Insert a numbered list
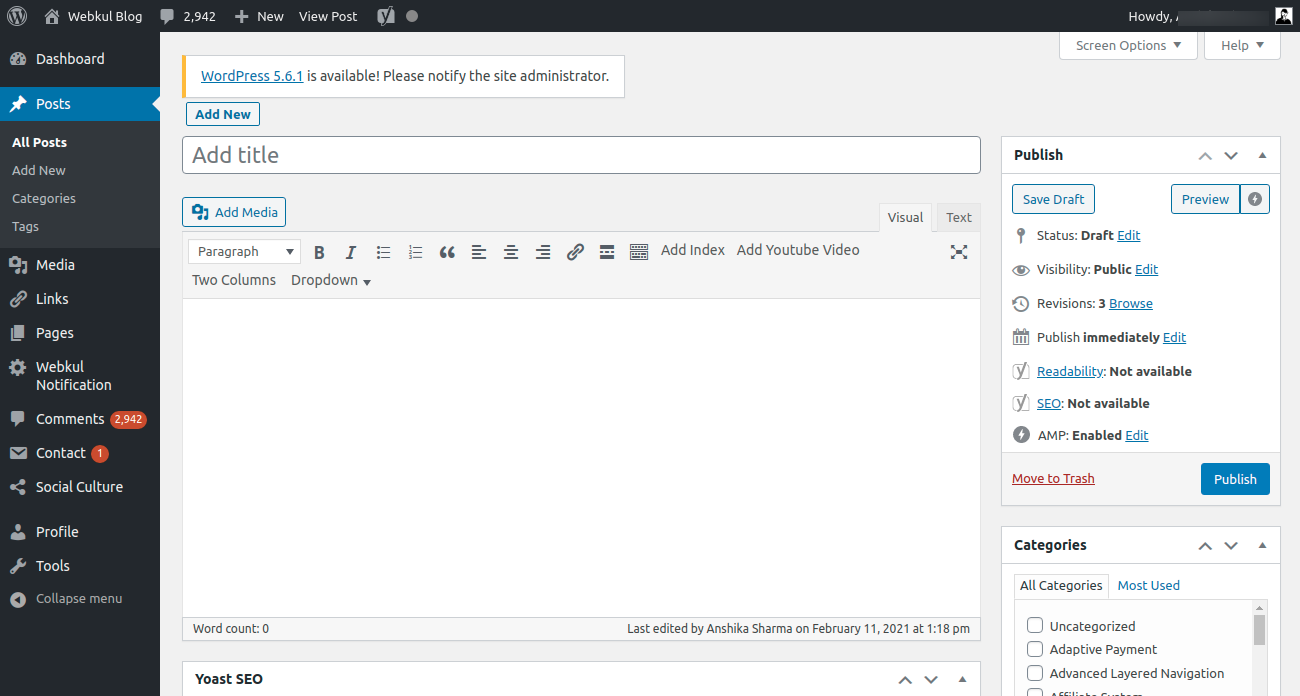 415,252
